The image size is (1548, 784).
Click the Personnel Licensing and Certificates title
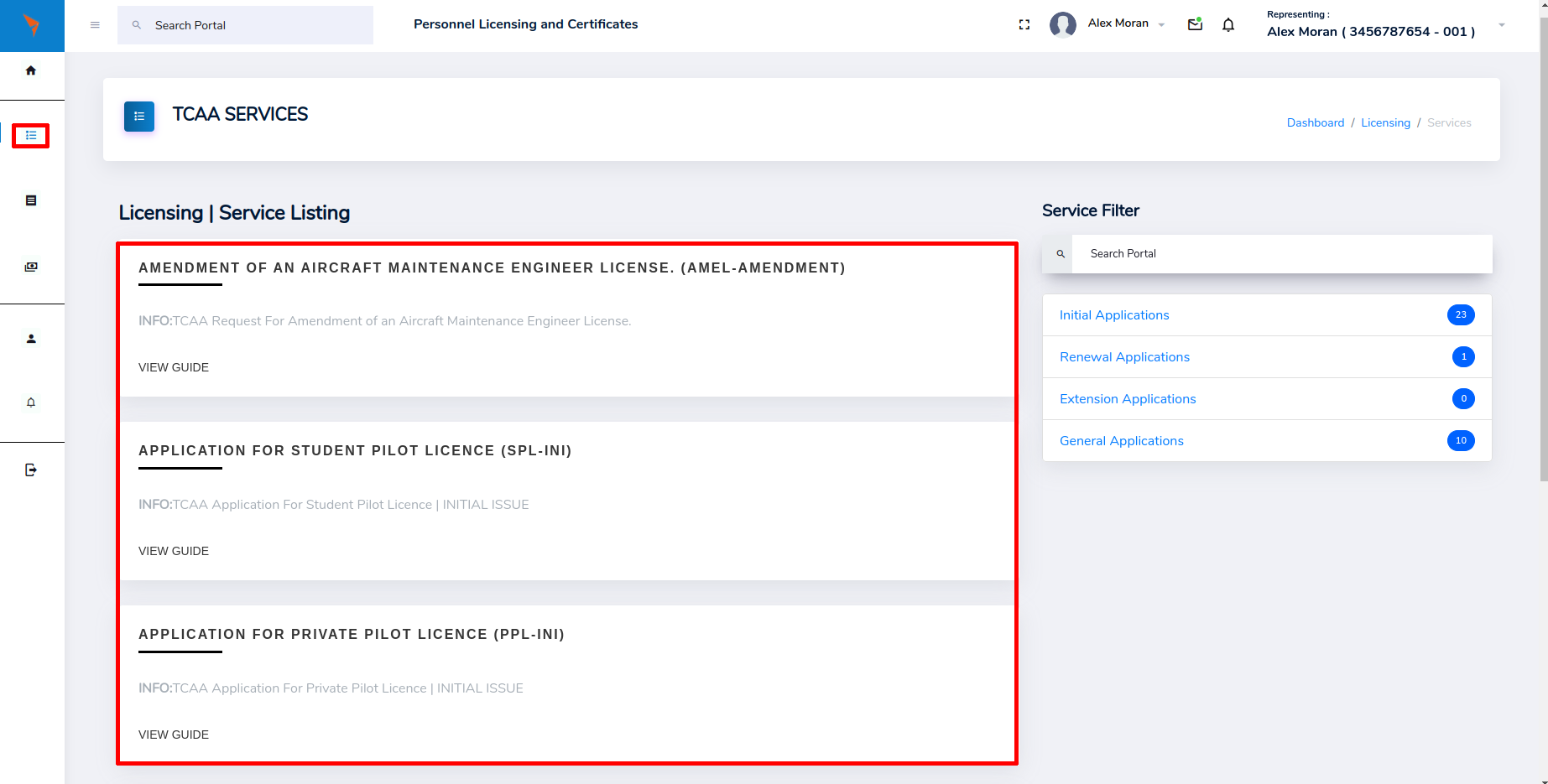[x=526, y=24]
